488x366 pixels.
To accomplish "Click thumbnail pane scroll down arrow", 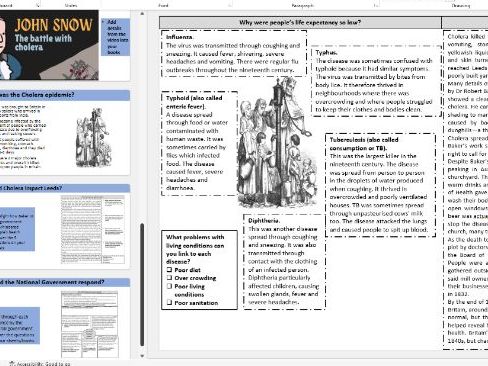I will pos(142,356).
